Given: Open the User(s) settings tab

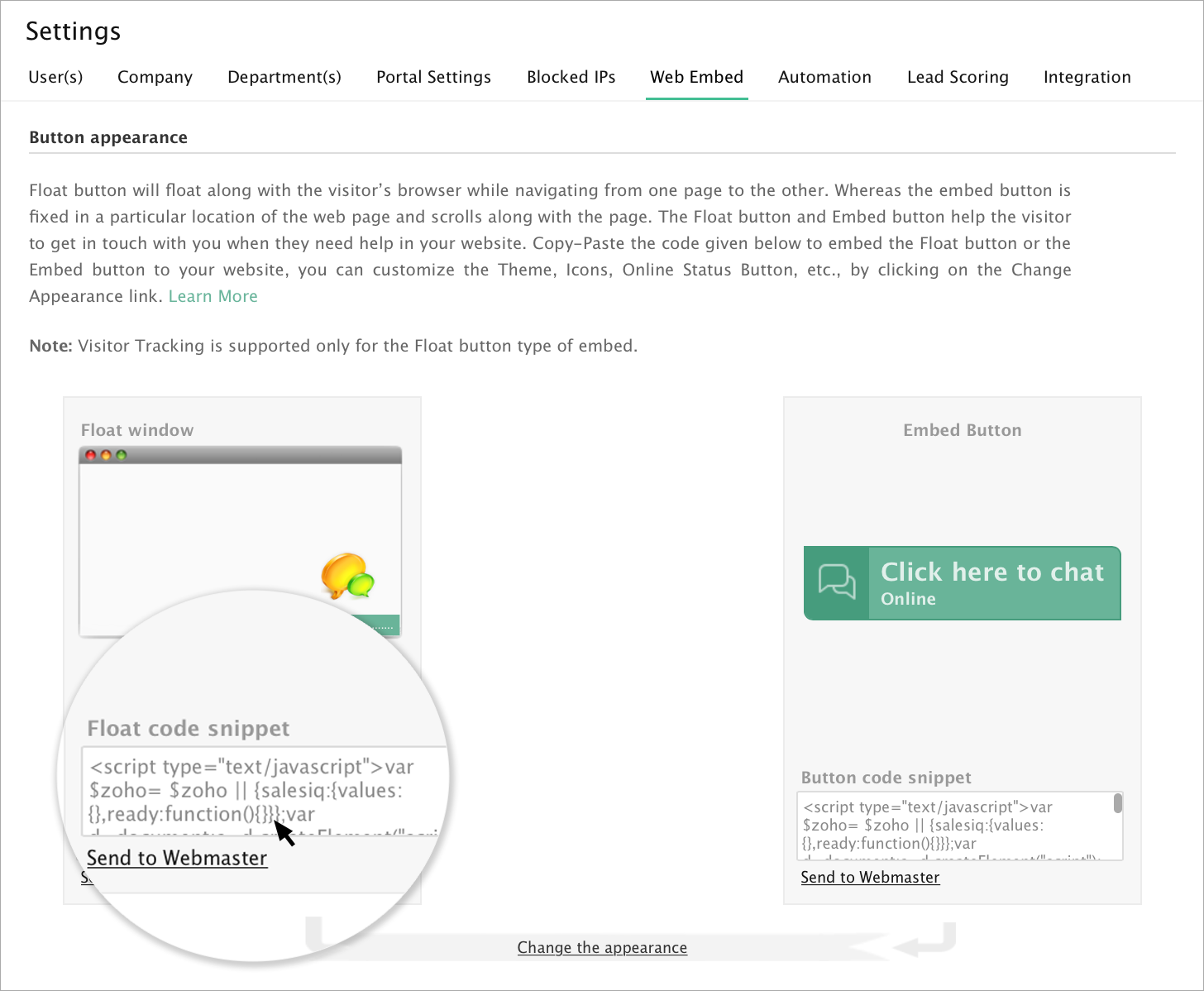Looking at the screenshot, I should click(x=55, y=77).
